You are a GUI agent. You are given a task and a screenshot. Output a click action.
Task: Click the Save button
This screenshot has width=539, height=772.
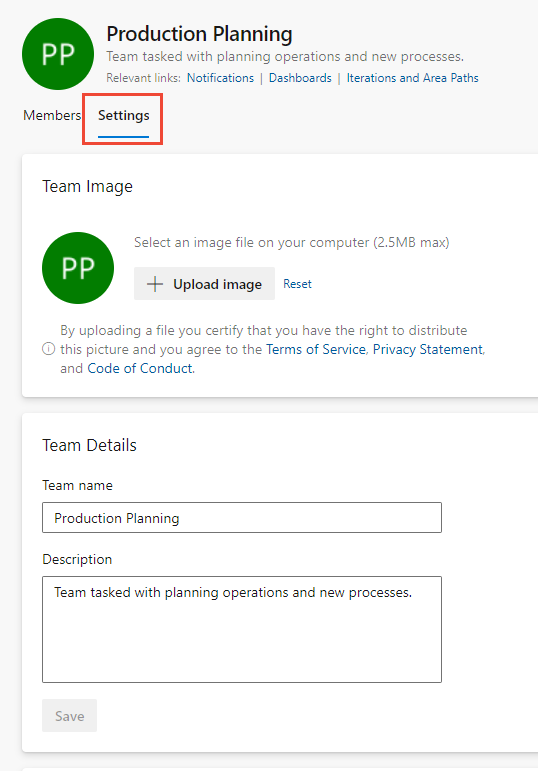pyautogui.click(x=69, y=716)
